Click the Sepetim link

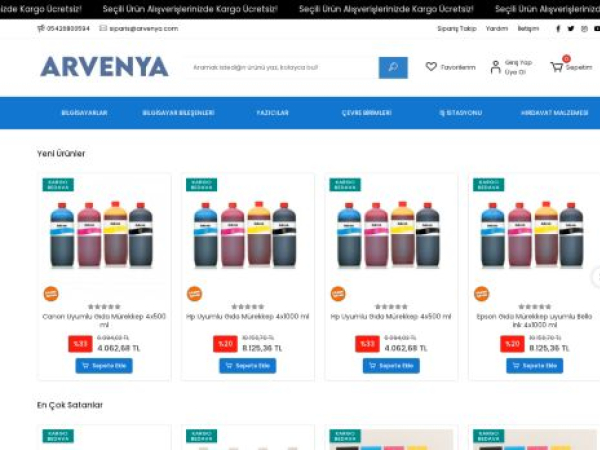(579, 67)
